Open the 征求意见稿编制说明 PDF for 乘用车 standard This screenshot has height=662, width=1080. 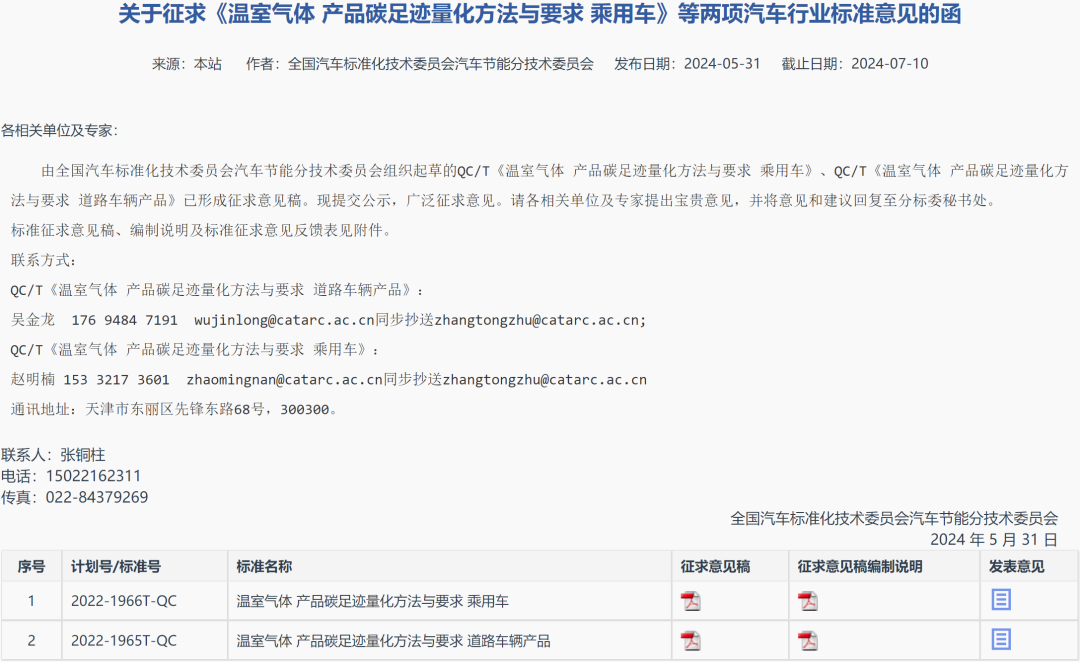808,601
